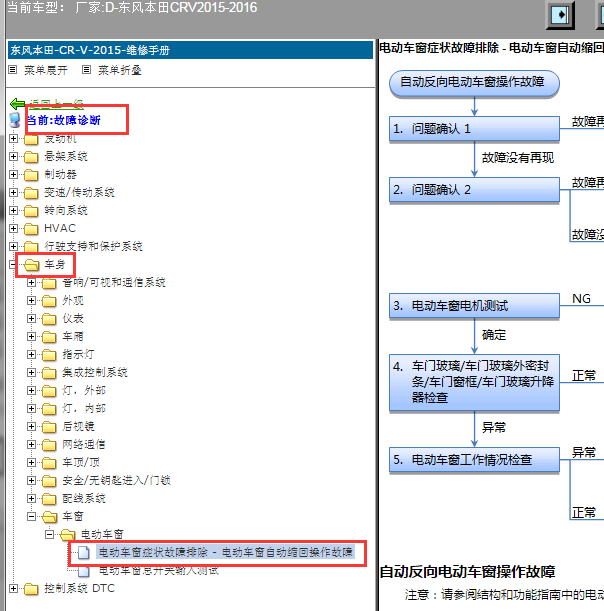604x611 pixels.
Task: Click the folder icon of 网络通信
Action: click(49, 445)
